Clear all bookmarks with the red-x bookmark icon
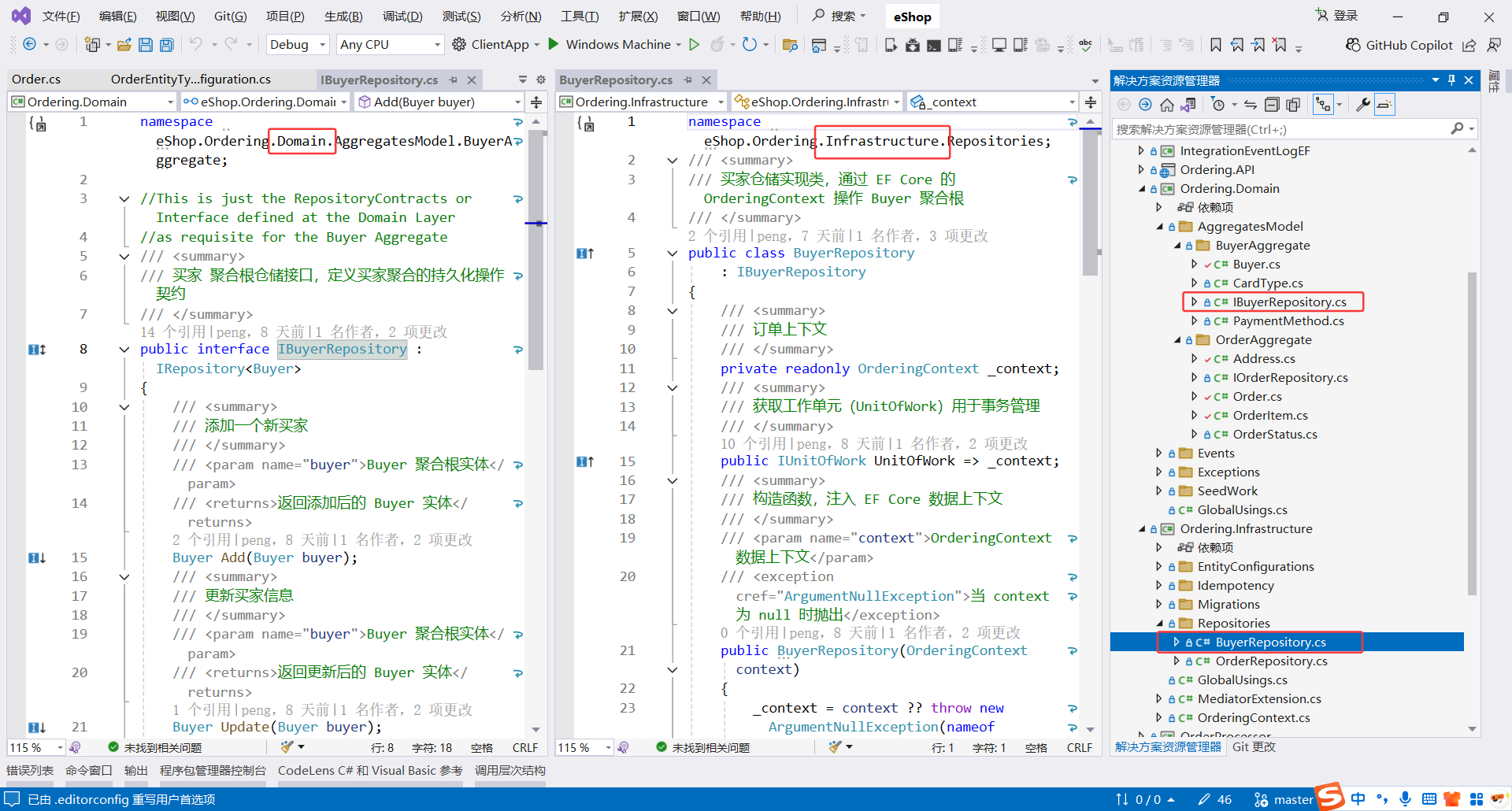The image size is (1512, 811). click(1280, 45)
